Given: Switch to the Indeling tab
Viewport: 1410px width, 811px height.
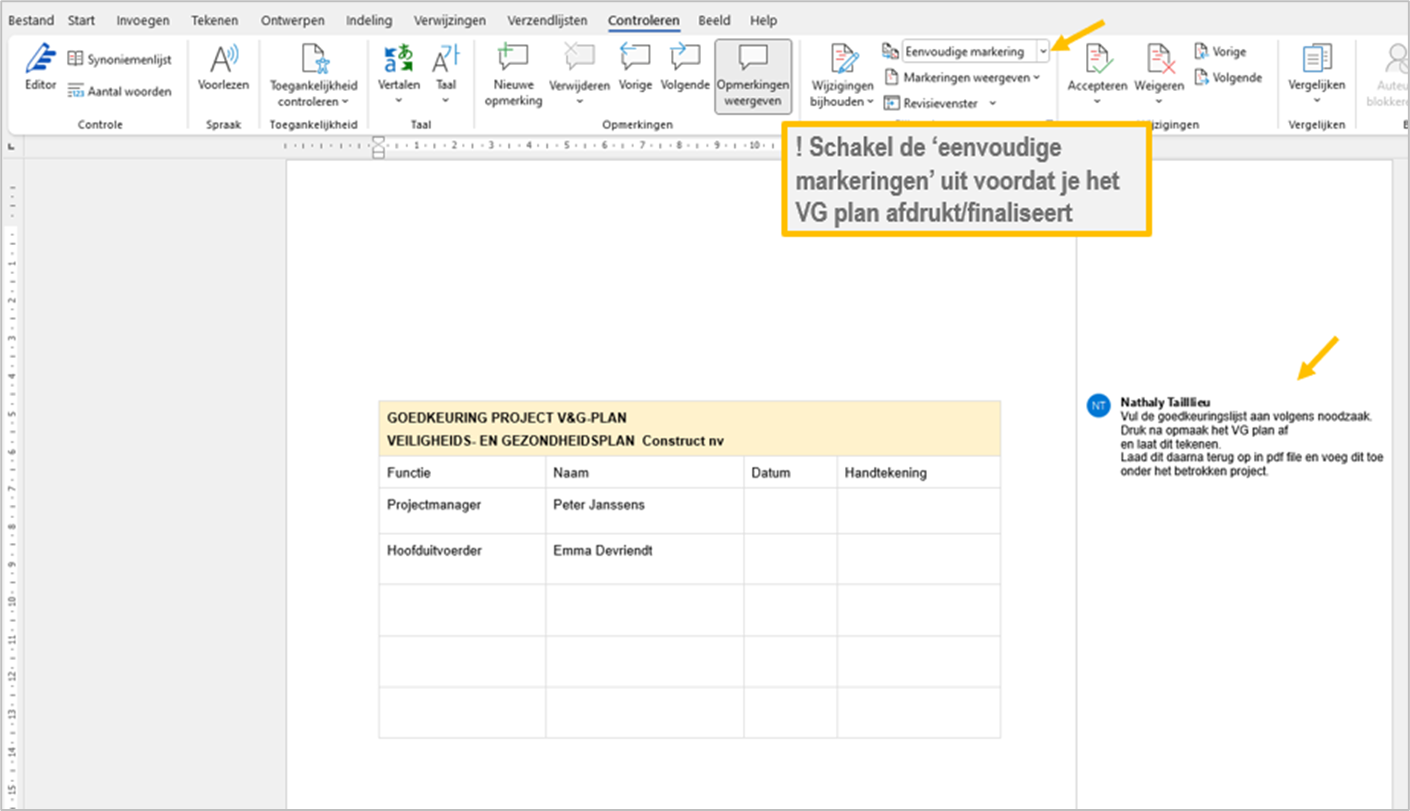Looking at the screenshot, I should (369, 20).
